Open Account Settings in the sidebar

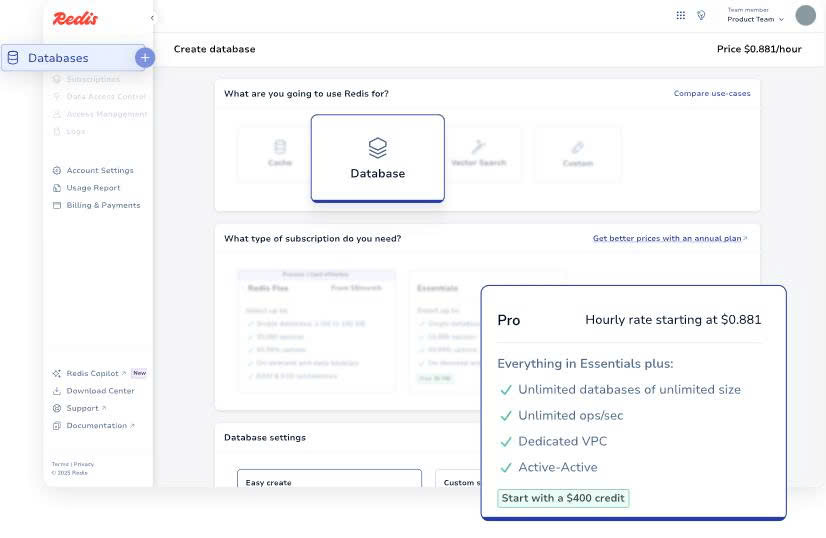(99, 171)
